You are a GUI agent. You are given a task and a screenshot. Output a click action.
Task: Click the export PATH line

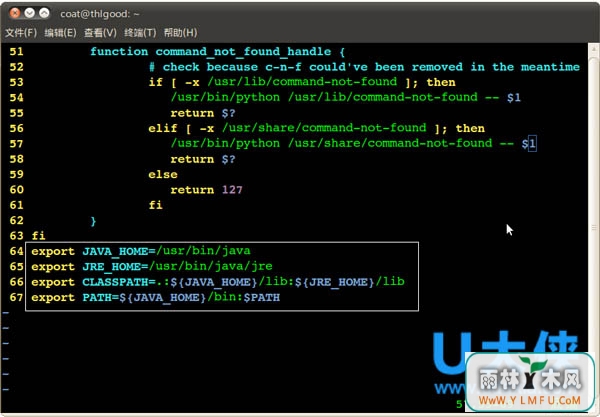[x=155, y=297]
